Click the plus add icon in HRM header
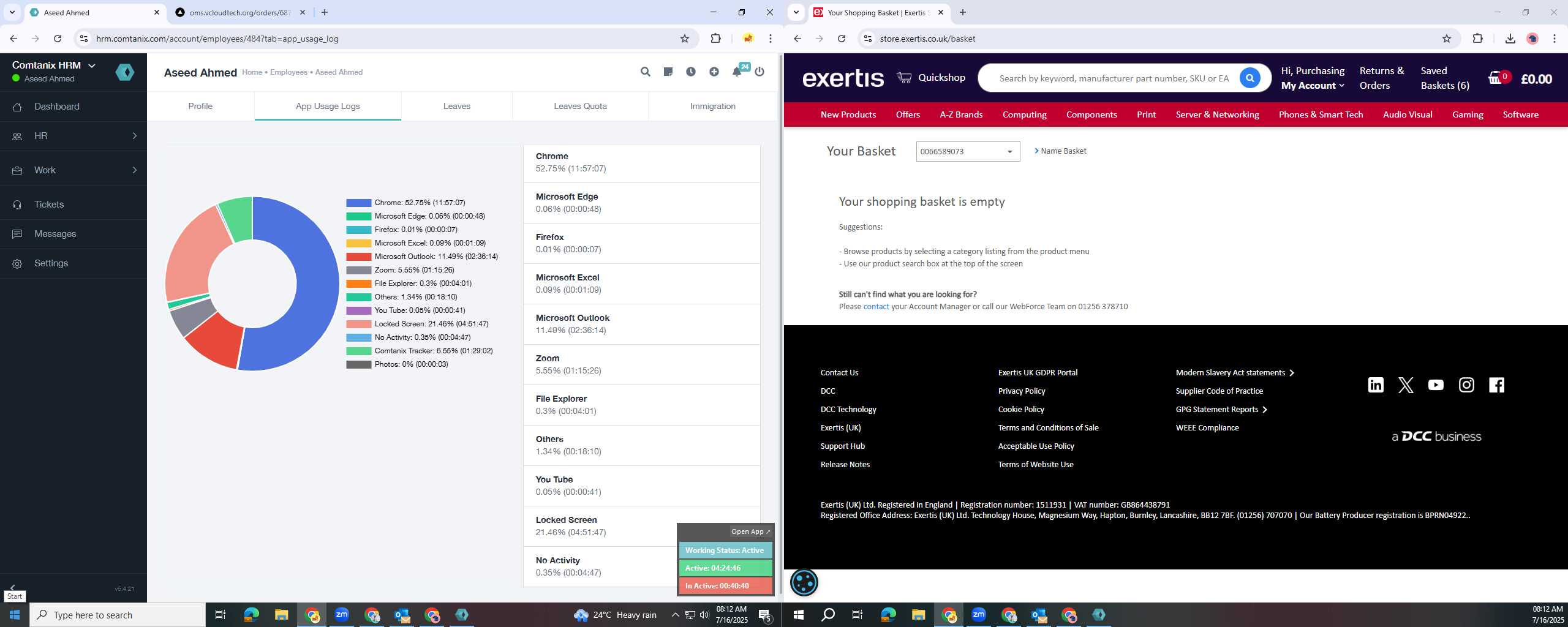The height and width of the screenshot is (627, 1568). pos(714,72)
